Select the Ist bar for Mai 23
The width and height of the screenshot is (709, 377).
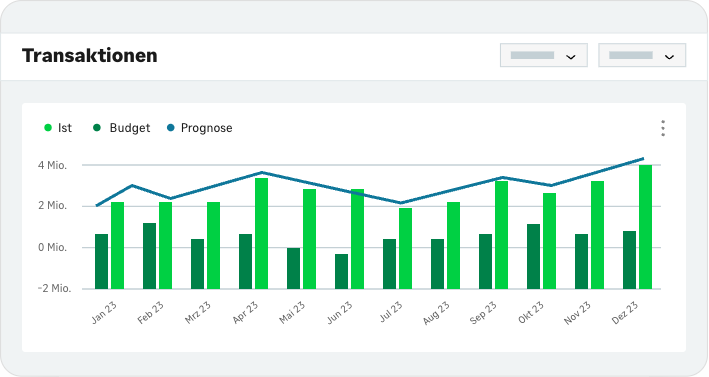(x=309, y=239)
